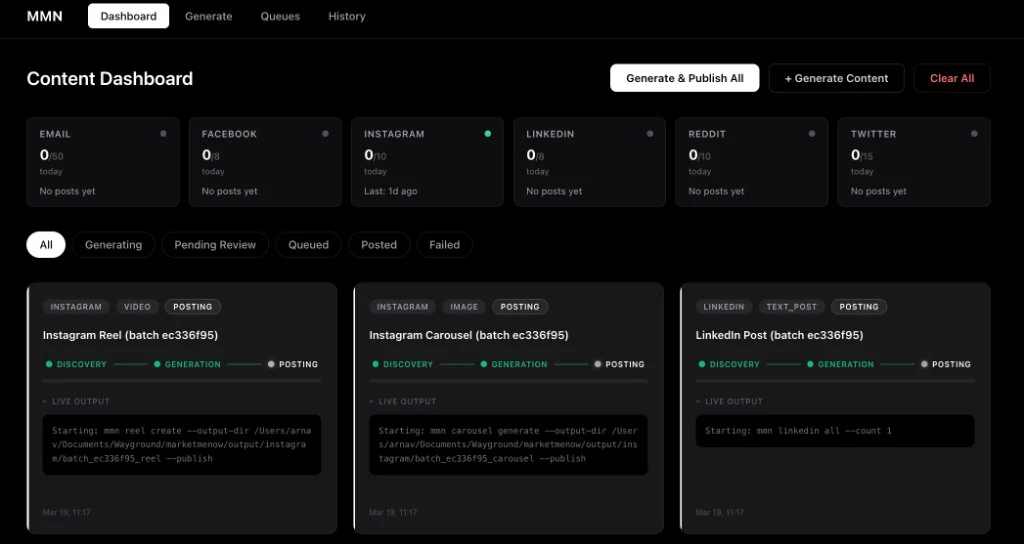
Task: Switch to the Dashboard tab
Action: (x=129, y=16)
